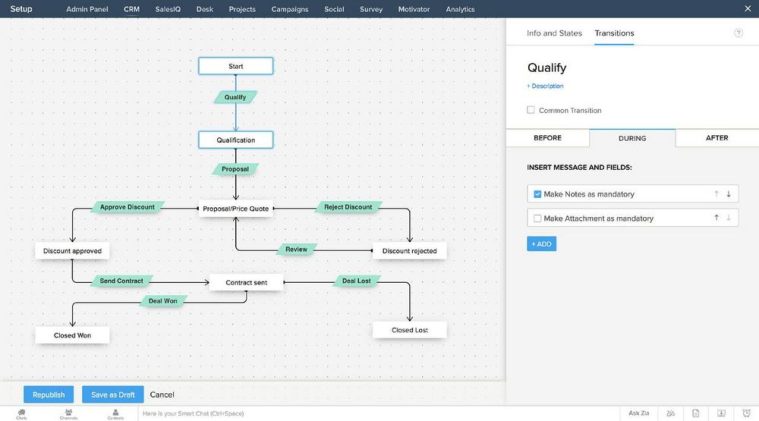This screenshot has height=421, width=759.
Task: Switch to the AFTER tab
Action: click(717, 138)
